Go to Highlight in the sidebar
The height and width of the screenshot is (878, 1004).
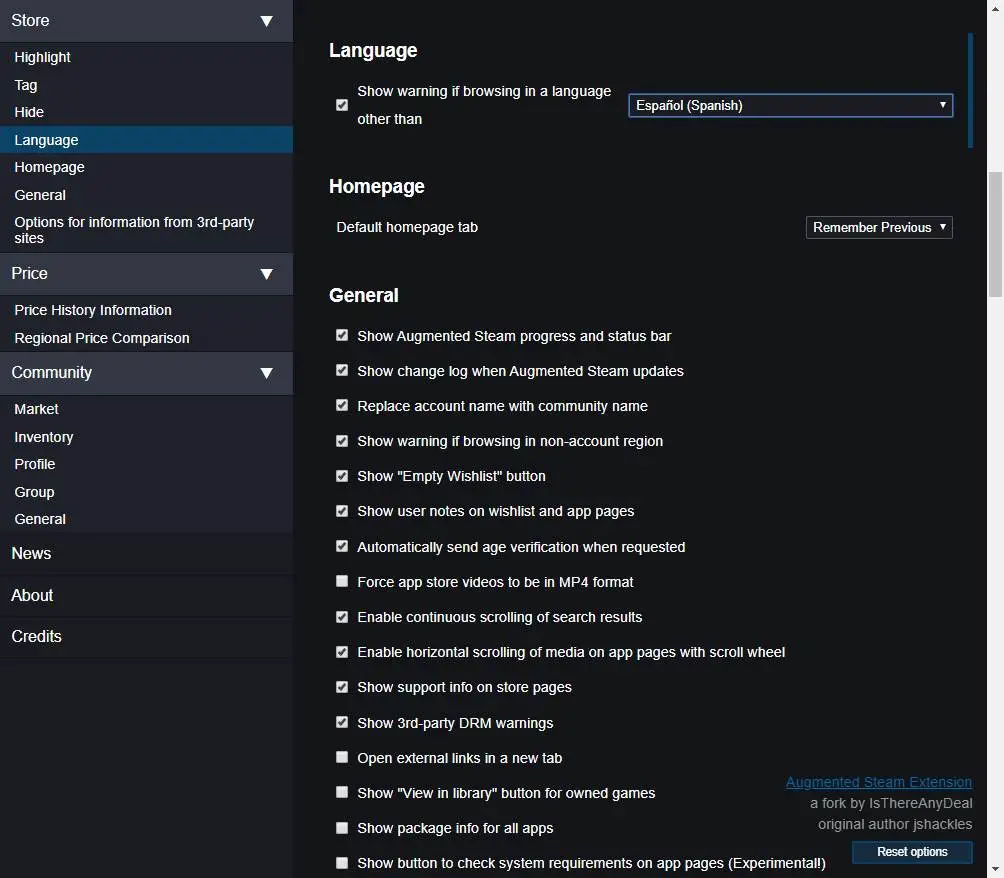click(x=43, y=58)
